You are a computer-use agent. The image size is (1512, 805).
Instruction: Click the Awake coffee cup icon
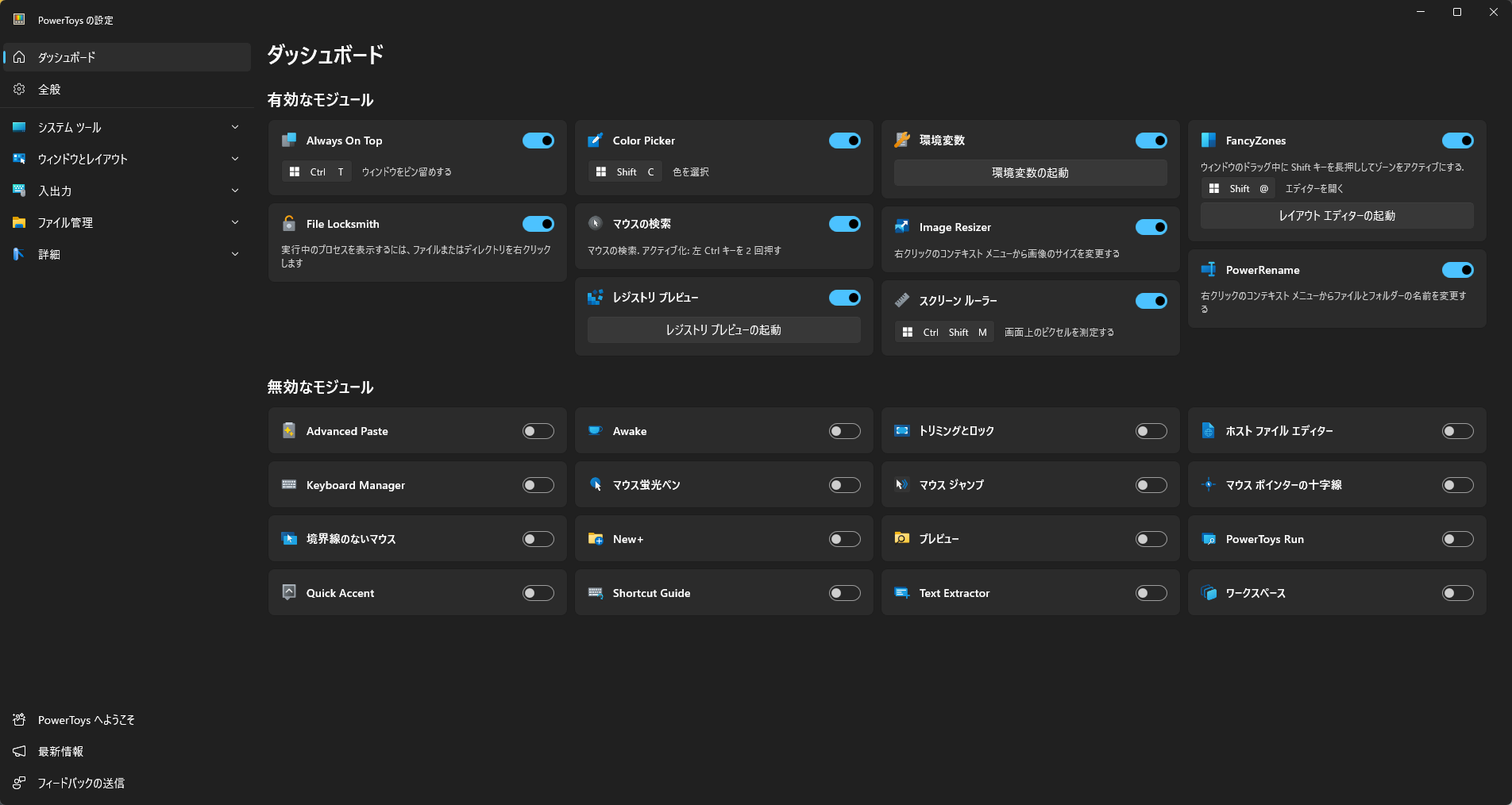[x=596, y=431]
